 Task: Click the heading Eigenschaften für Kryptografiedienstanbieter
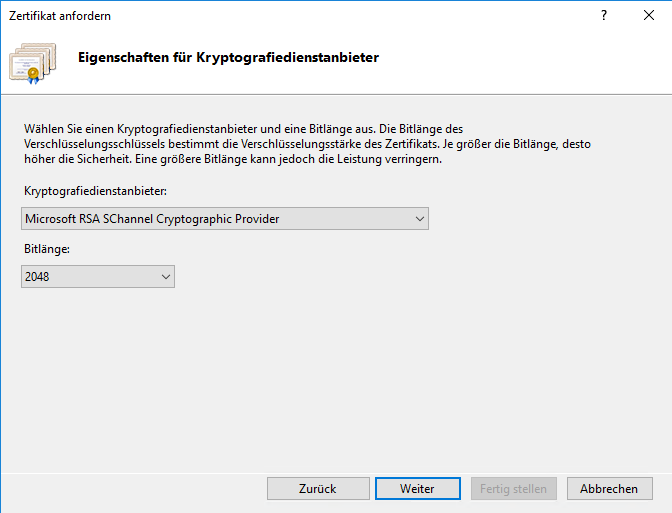click(x=228, y=57)
